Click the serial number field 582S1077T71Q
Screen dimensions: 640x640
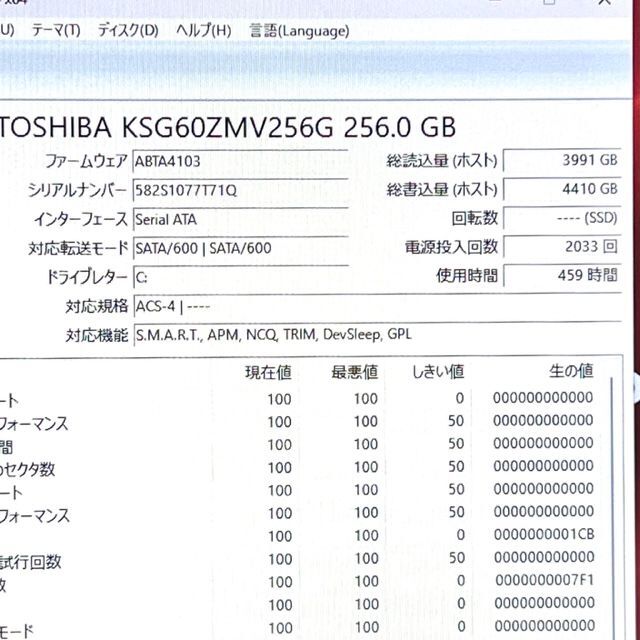point(240,191)
